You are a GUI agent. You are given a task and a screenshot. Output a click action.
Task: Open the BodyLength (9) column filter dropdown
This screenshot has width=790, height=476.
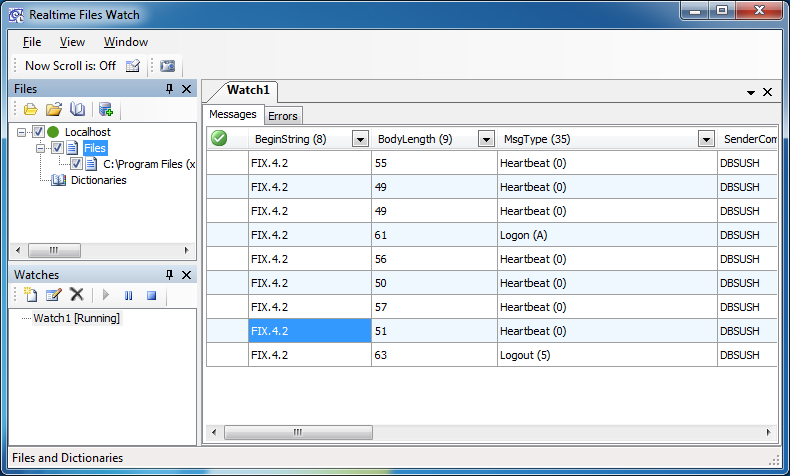[x=486, y=139]
